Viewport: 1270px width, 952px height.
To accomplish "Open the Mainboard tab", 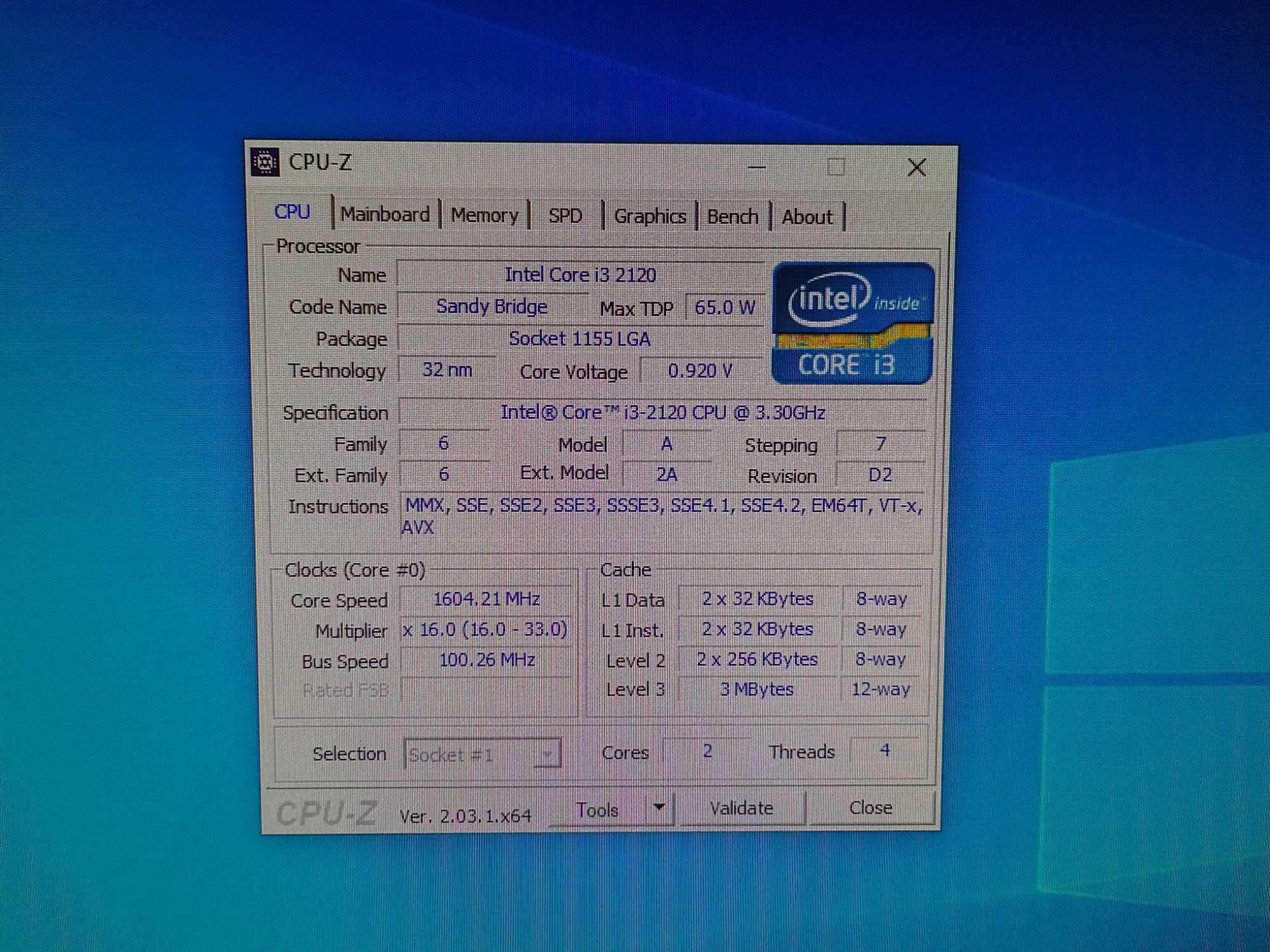I will [385, 215].
